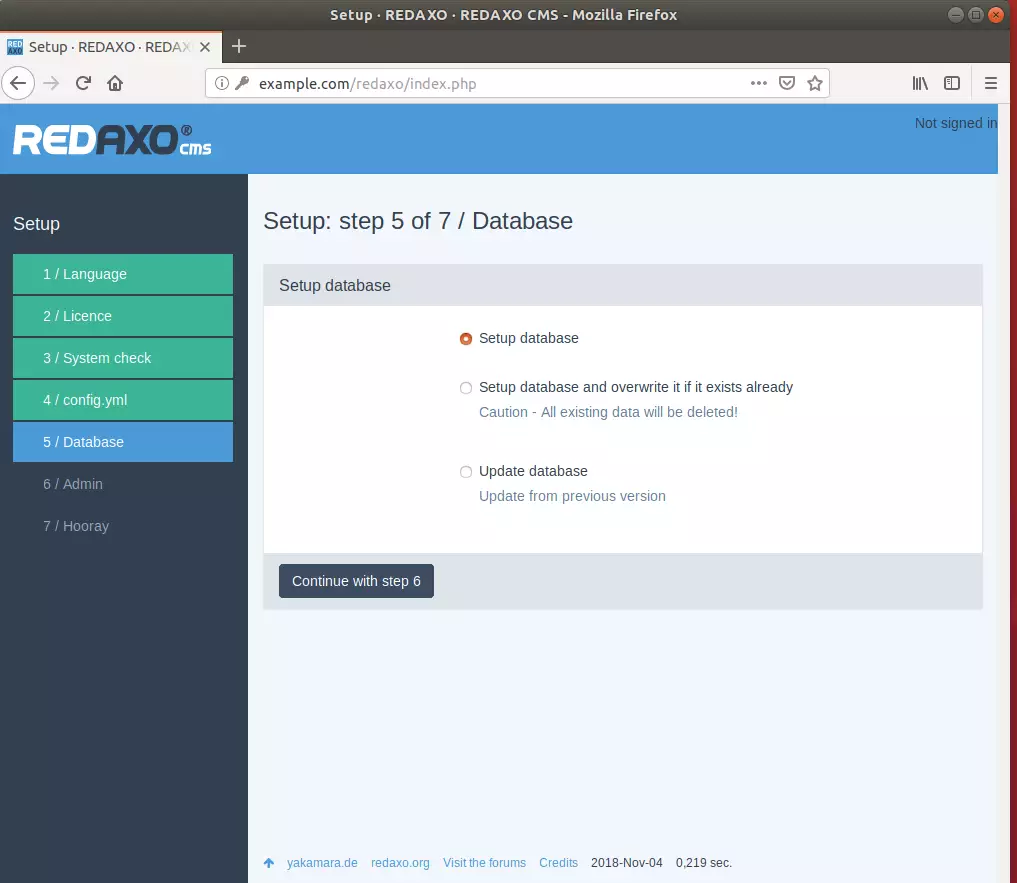
Task: Open the Firefox hamburger menu
Action: [x=990, y=83]
